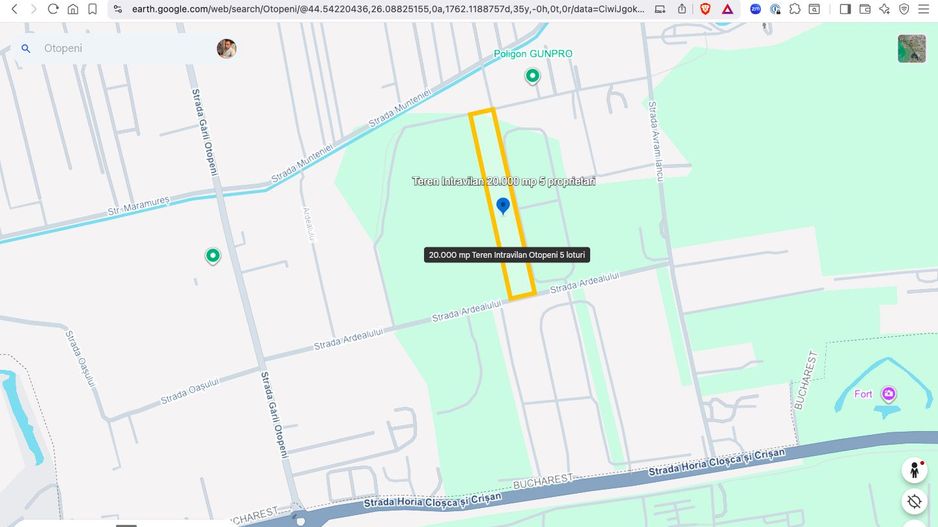Click the search magnifier in Earth
Image resolution: width=938 pixels, height=527 pixels.
(x=26, y=48)
